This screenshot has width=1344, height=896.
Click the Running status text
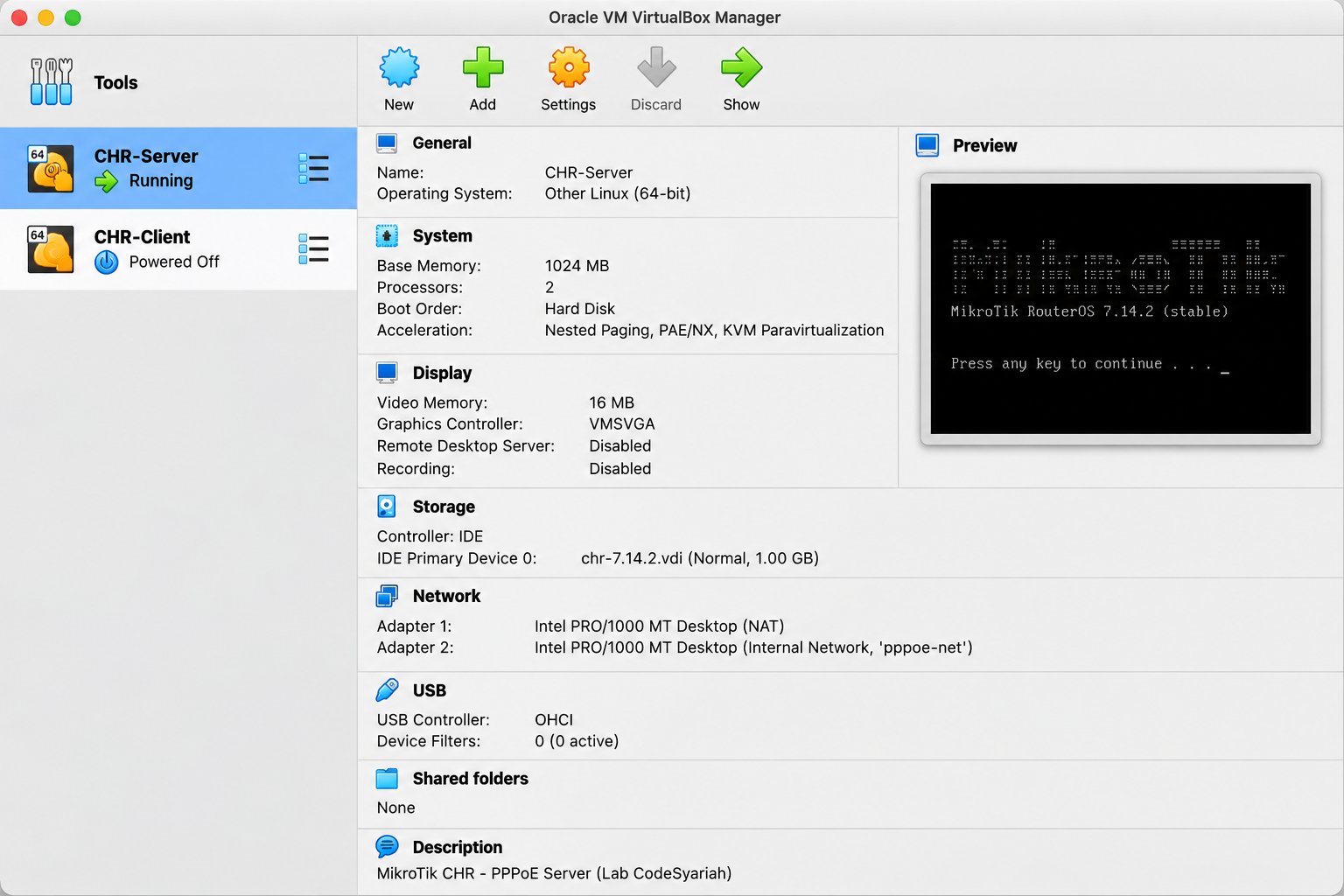pyautogui.click(x=161, y=181)
